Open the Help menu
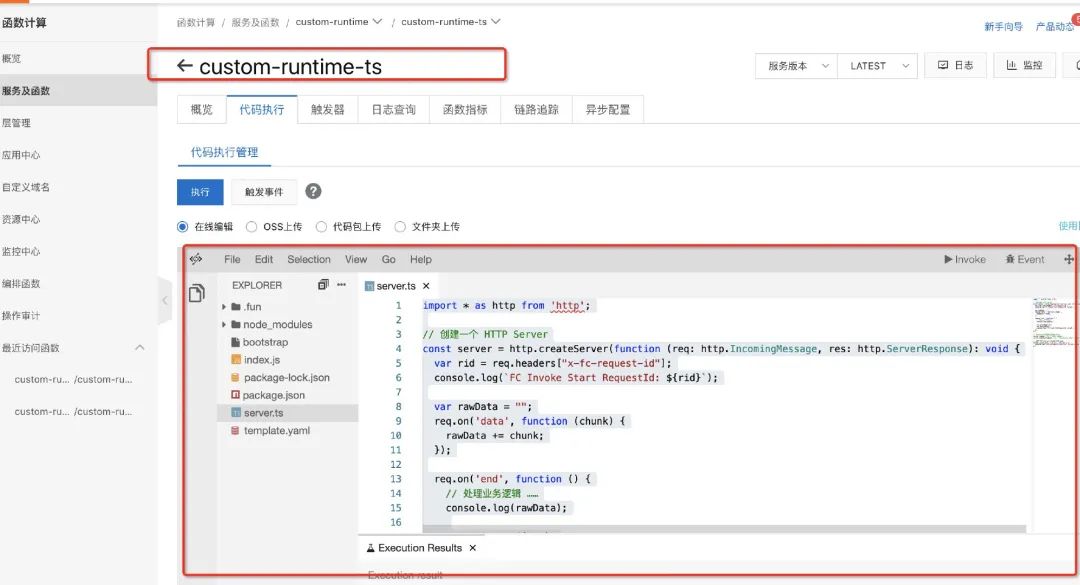The image size is (1080, 585). (421, 259)
